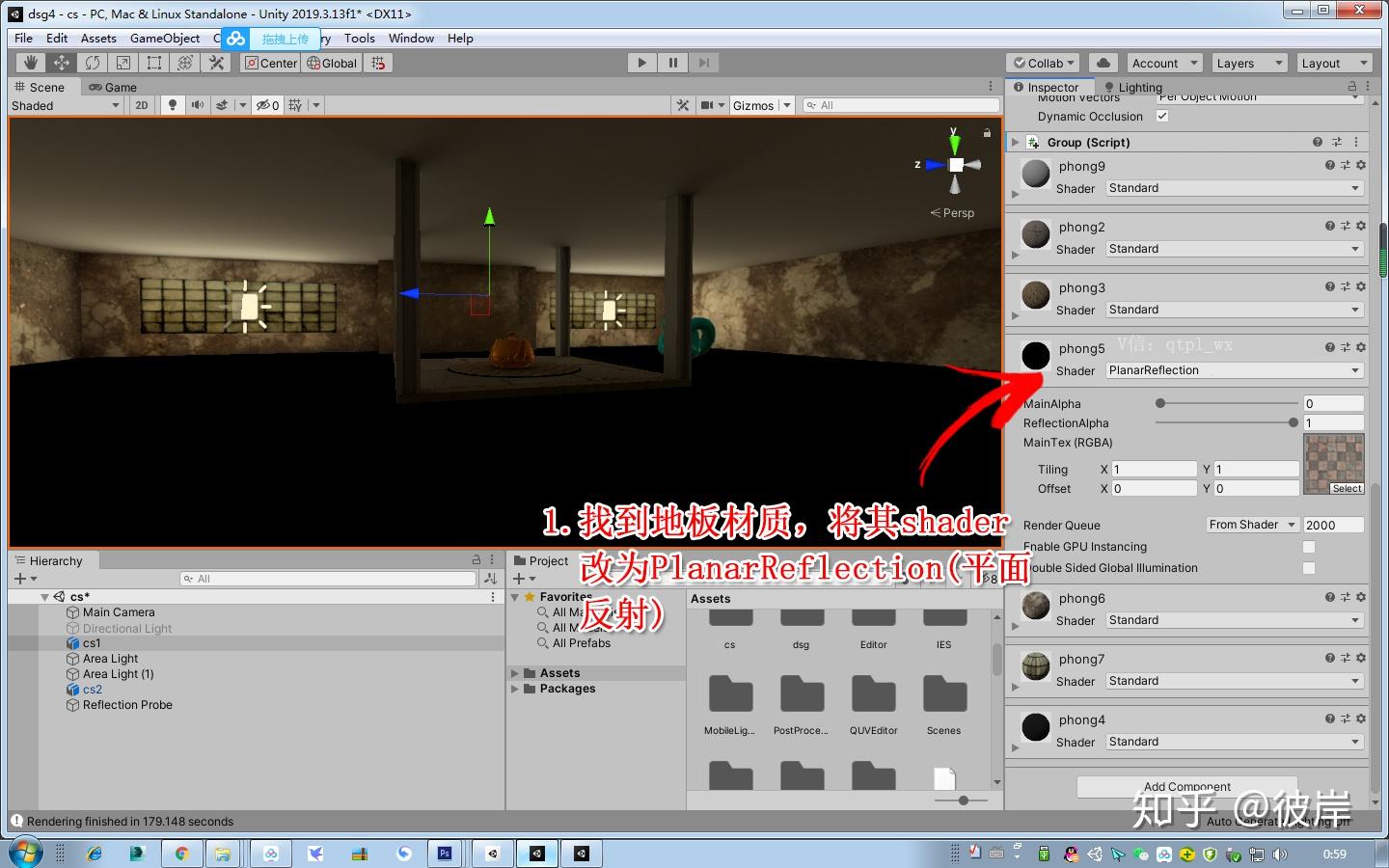Expand the Packages folder in Project panel
Image resolution: width=1389 pixels, height=868 pixels.
(x=516, y=689)
